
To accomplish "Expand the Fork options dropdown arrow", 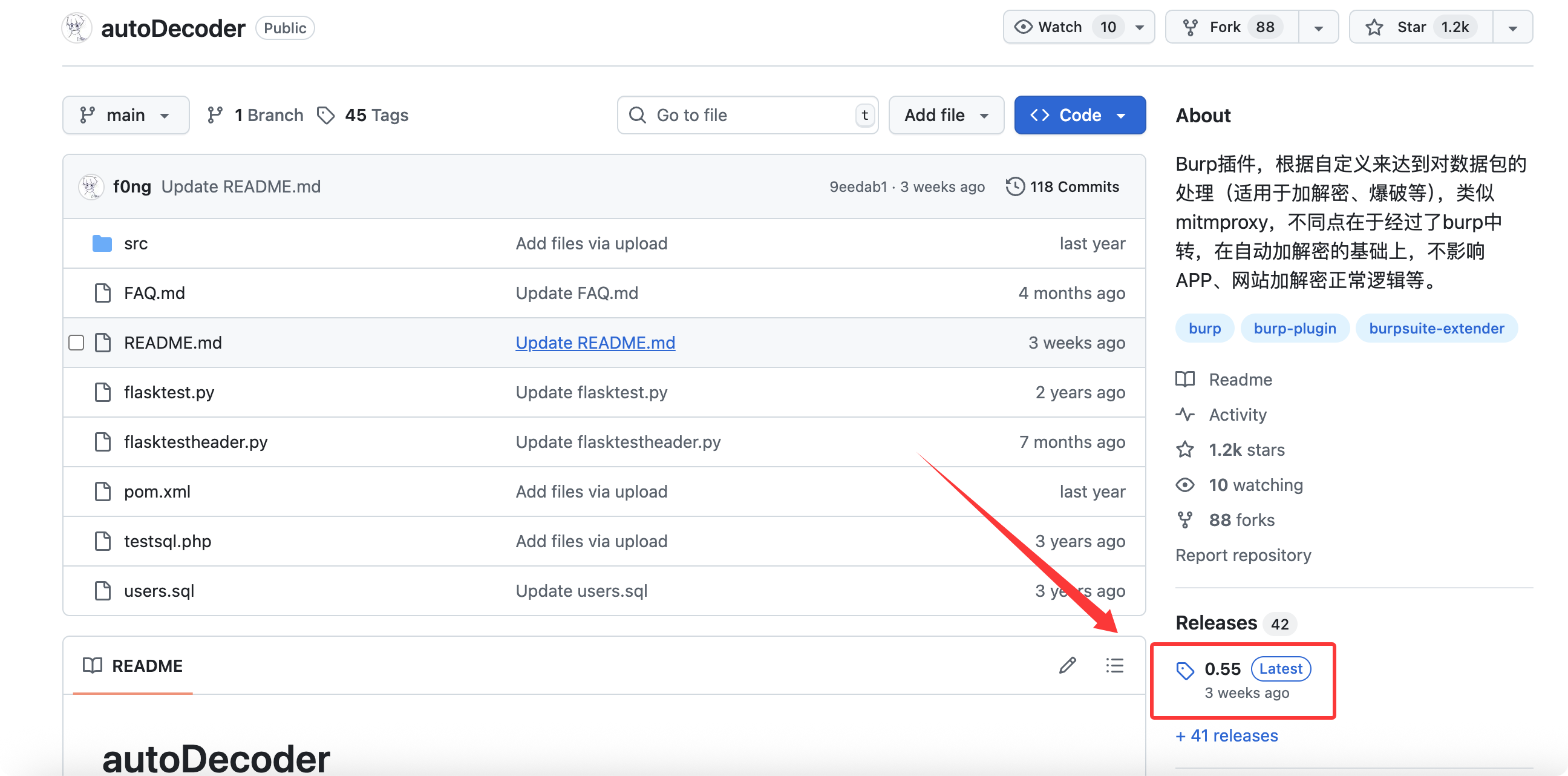I will 1318,28.
